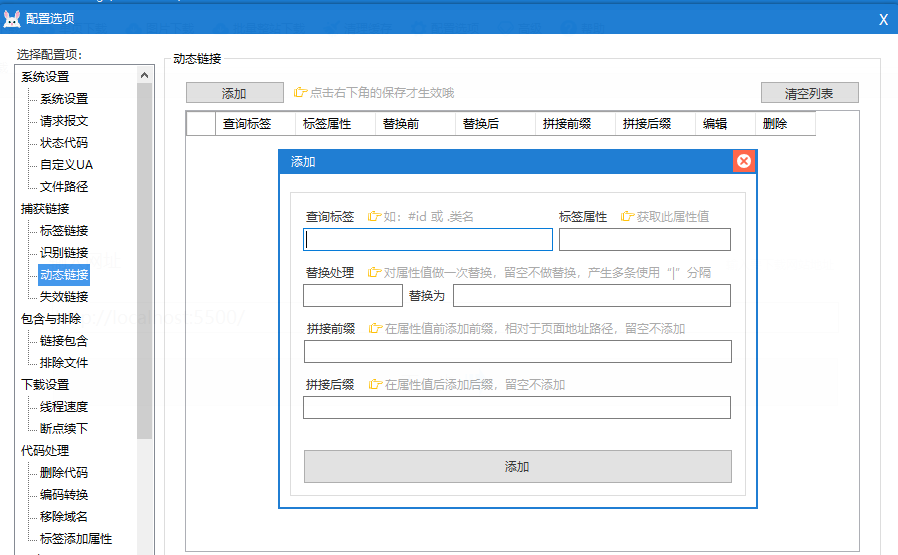Collapse the 系统设置 tree group
Viewport: 898px width, 555px height.
pos(45,77)
